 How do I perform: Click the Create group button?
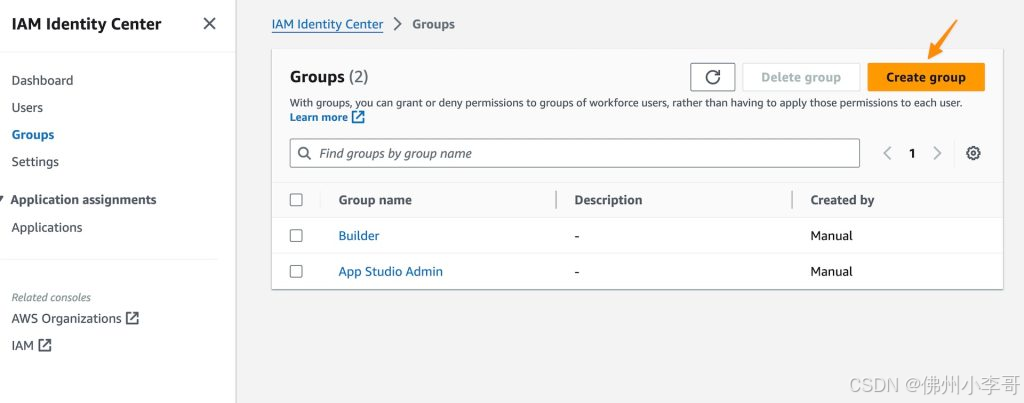(x=925, y=77)
